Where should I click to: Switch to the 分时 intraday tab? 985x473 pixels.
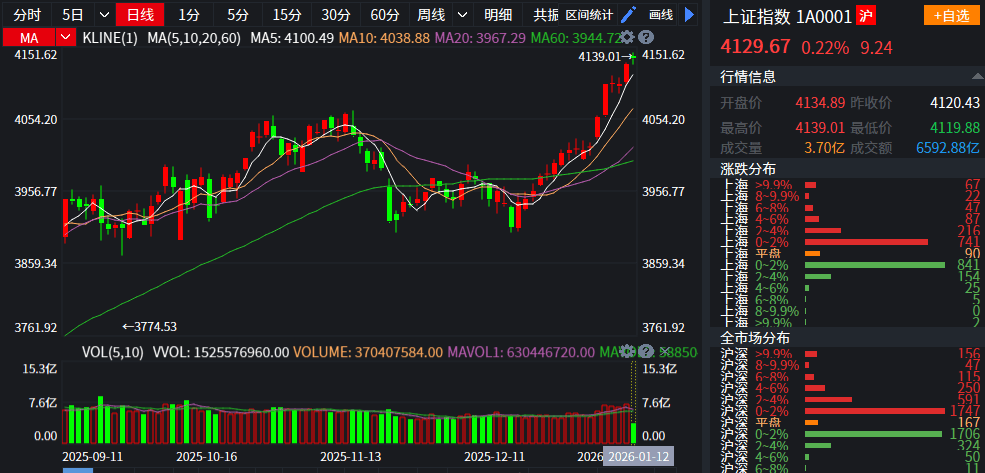(27, 15)
